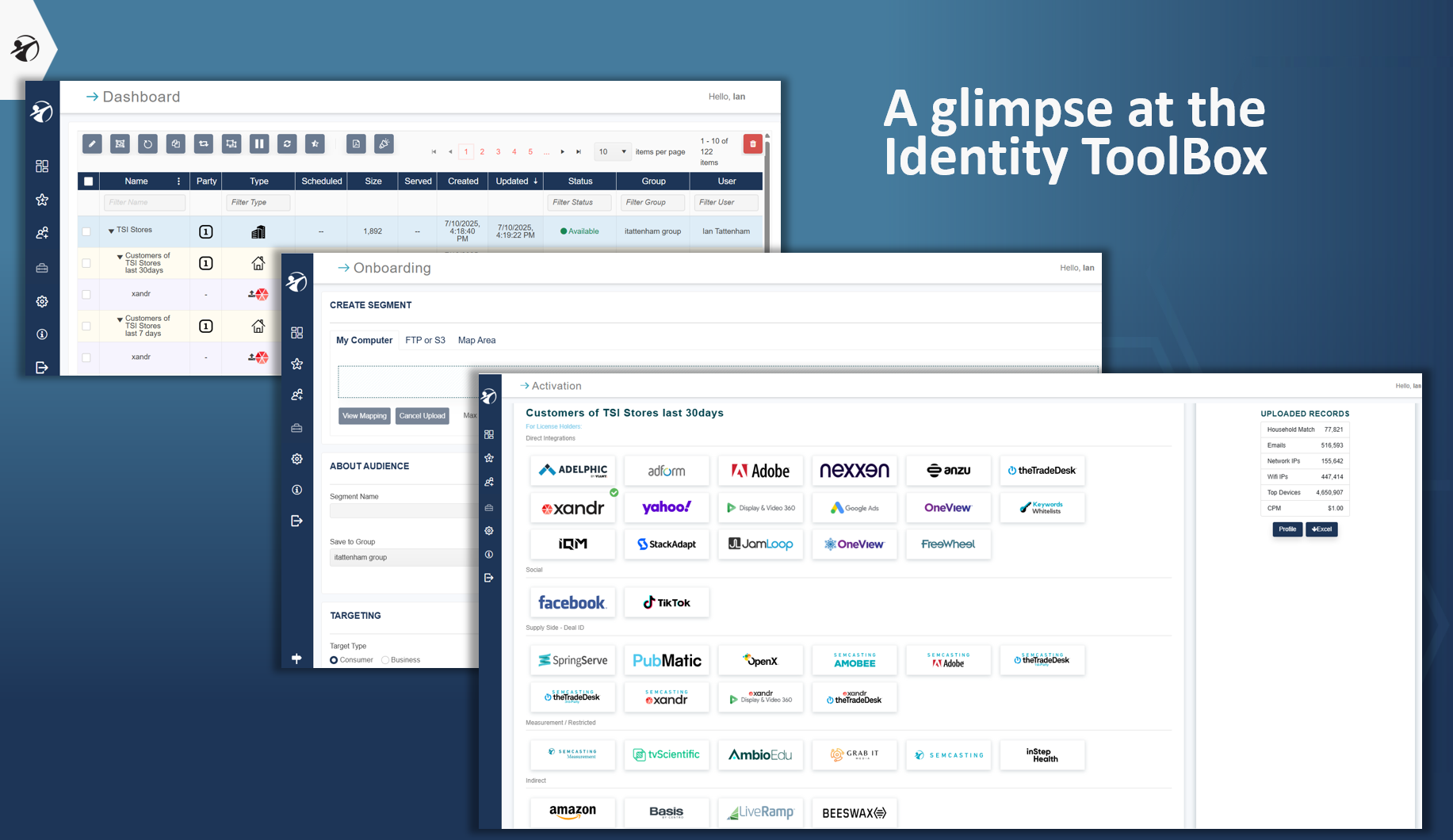
Task: Click the "Available" status text
Action: tap(583, 231)
